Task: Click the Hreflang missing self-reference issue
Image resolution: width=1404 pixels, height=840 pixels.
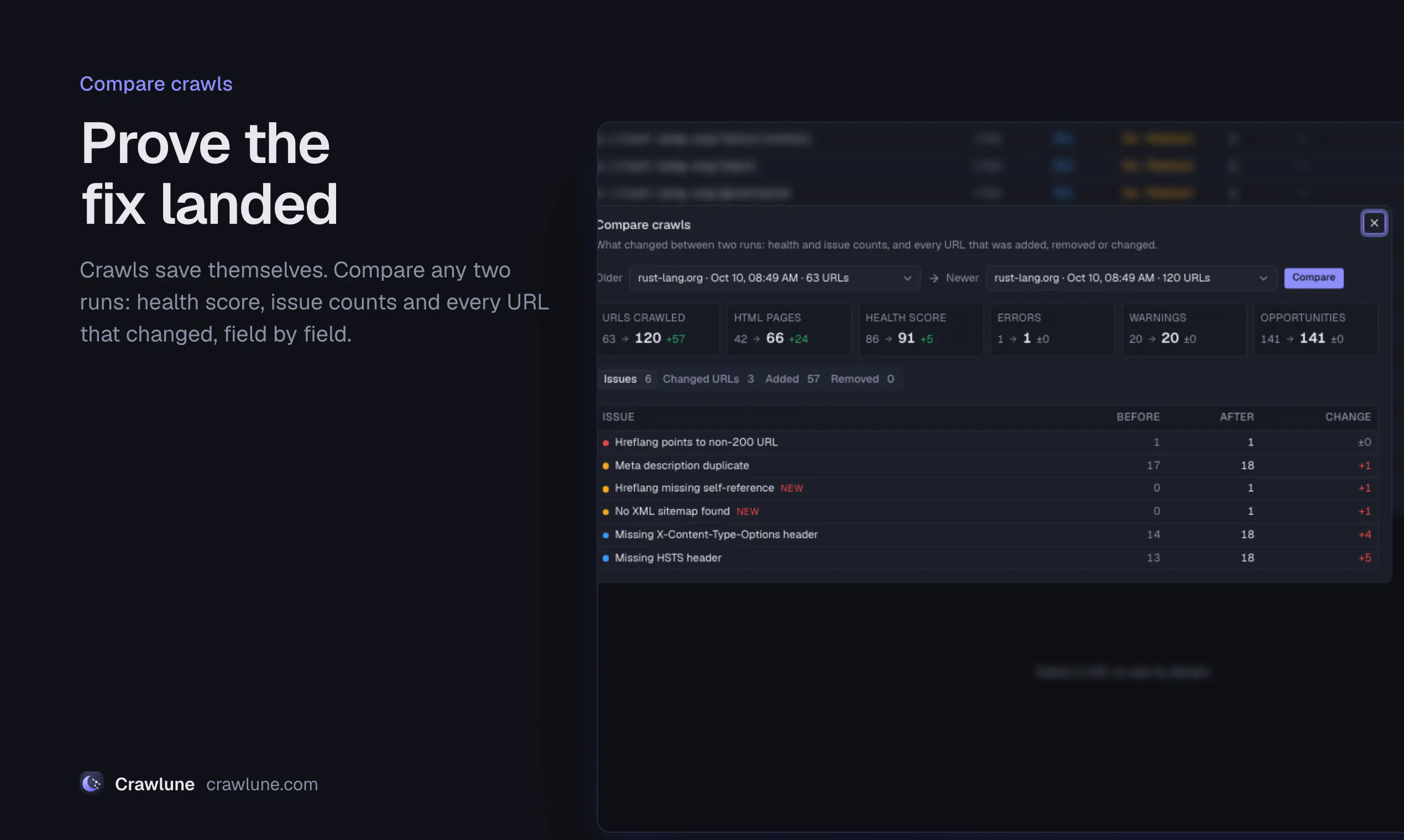Action: pos(694,488)
